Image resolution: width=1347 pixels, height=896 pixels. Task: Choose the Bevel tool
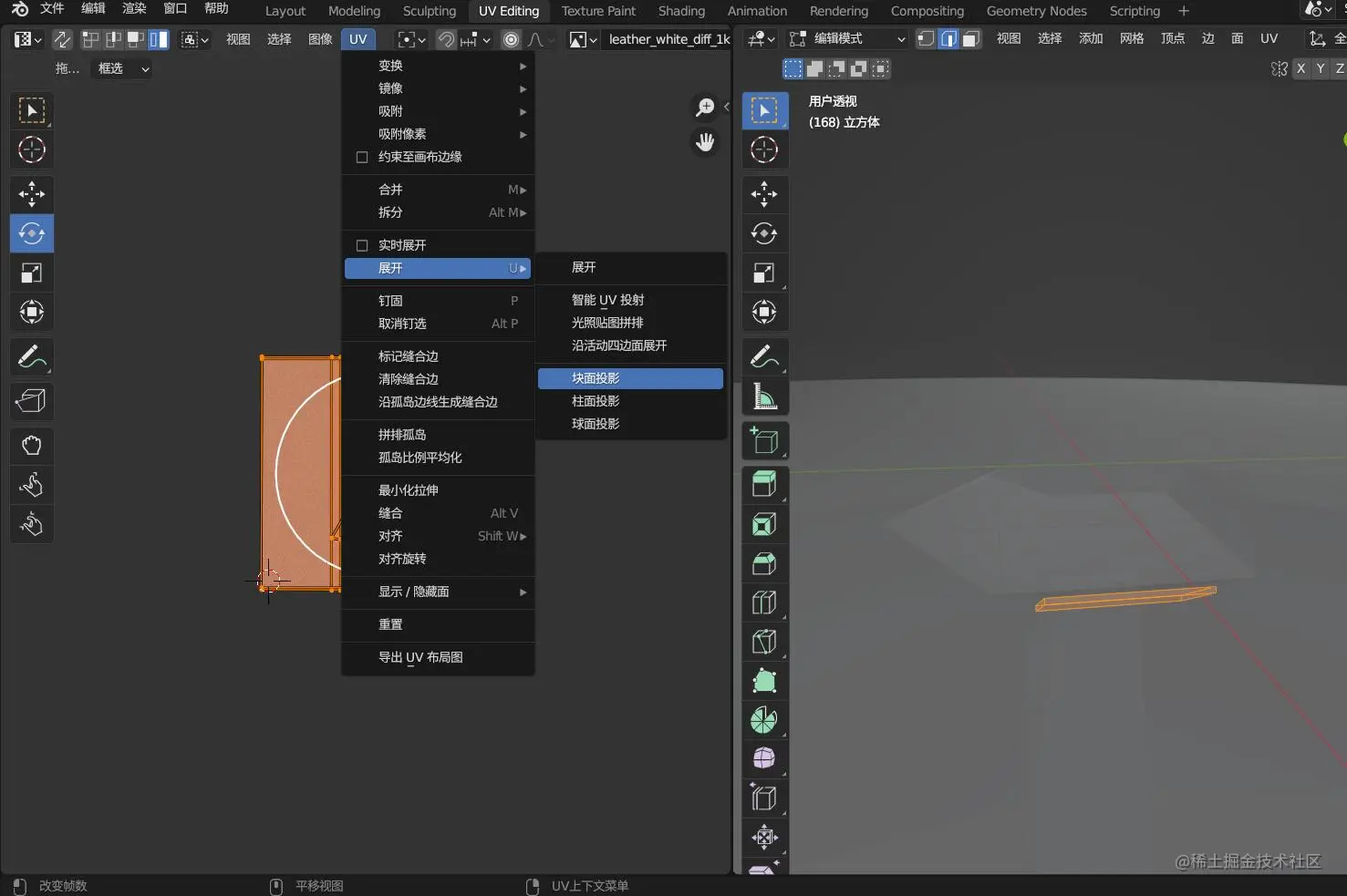coord(764,563)
